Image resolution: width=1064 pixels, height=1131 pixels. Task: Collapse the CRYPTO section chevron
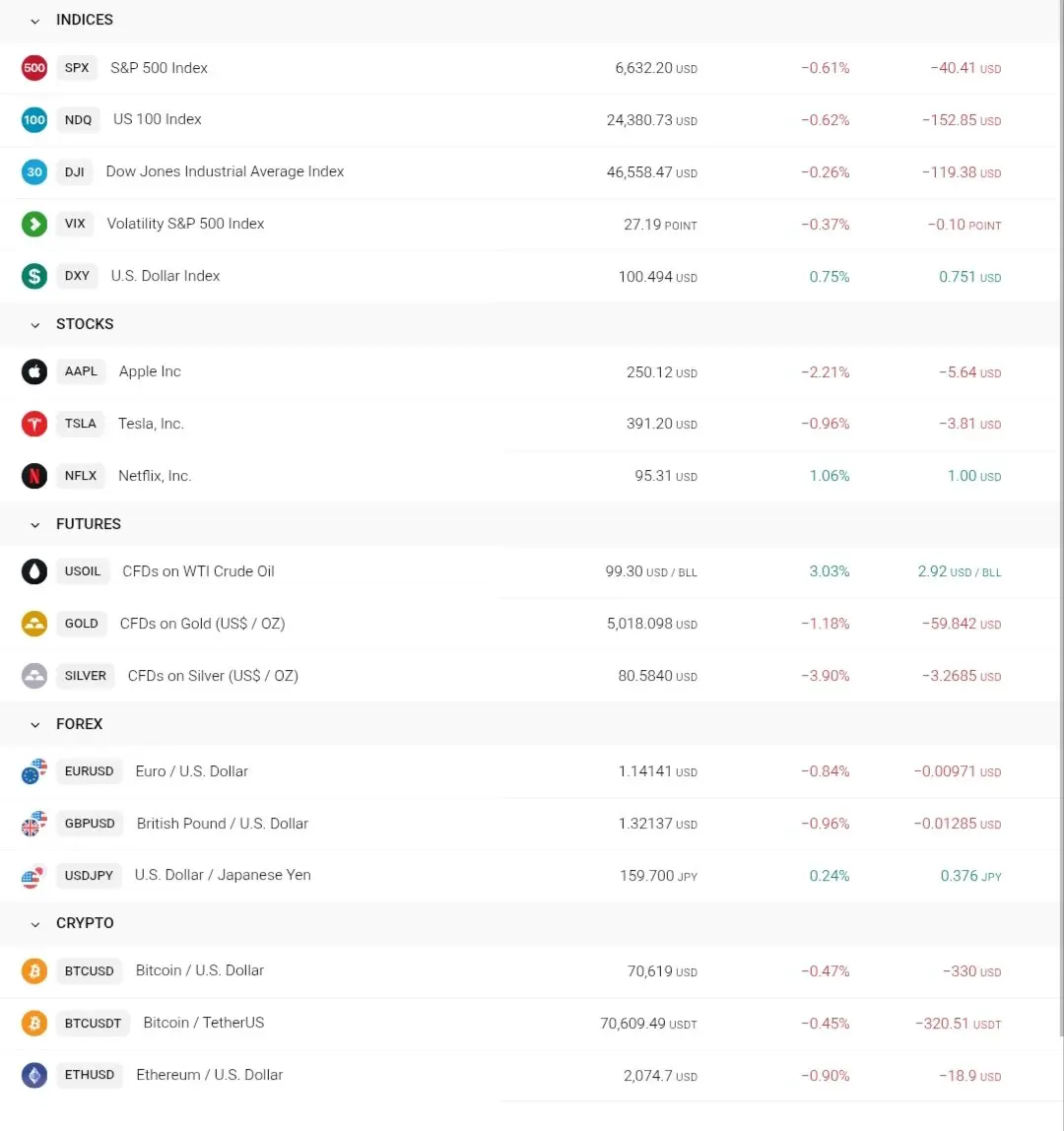(35, 924)
